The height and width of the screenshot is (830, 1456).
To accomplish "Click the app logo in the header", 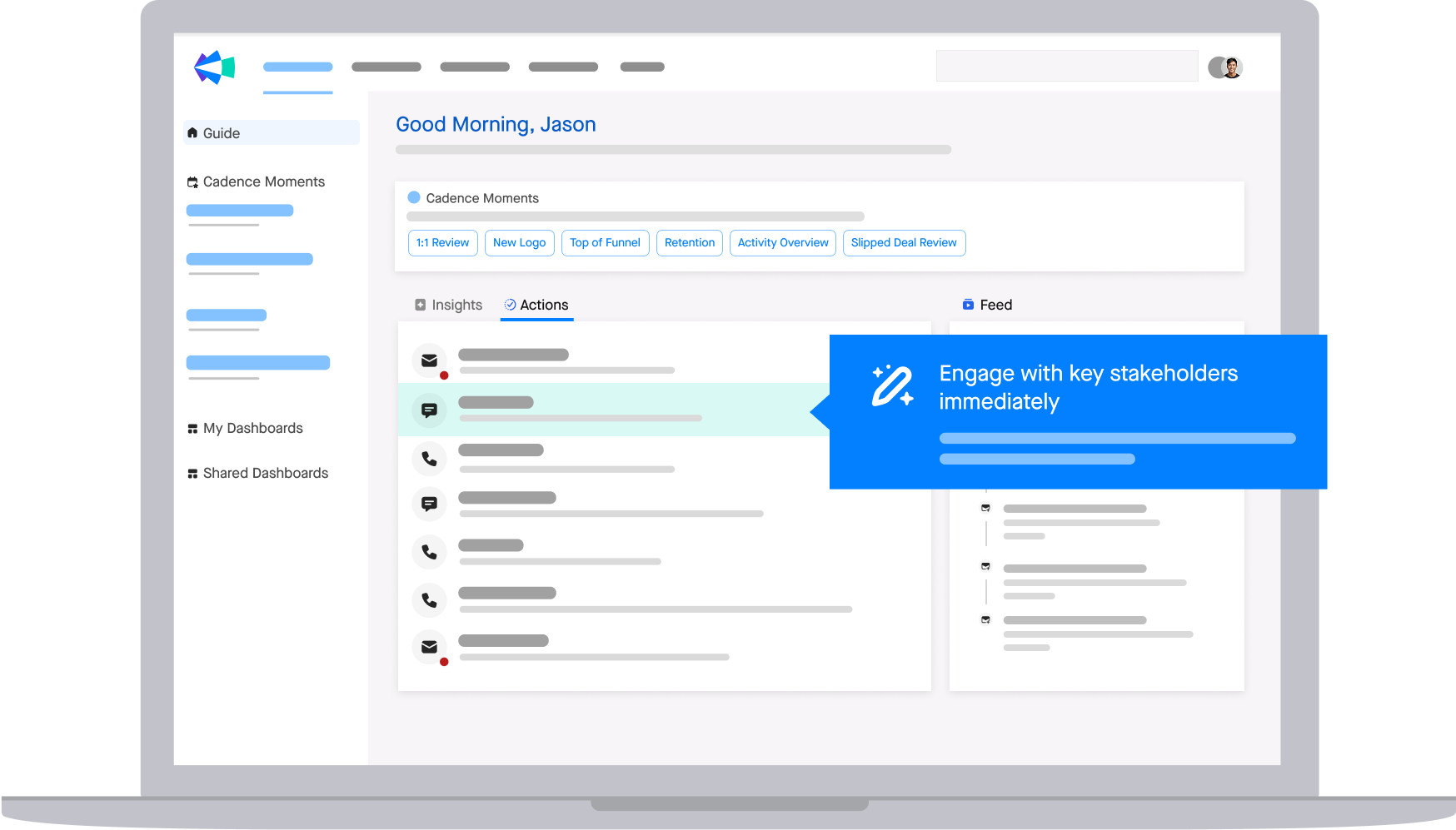I will 214,67.
